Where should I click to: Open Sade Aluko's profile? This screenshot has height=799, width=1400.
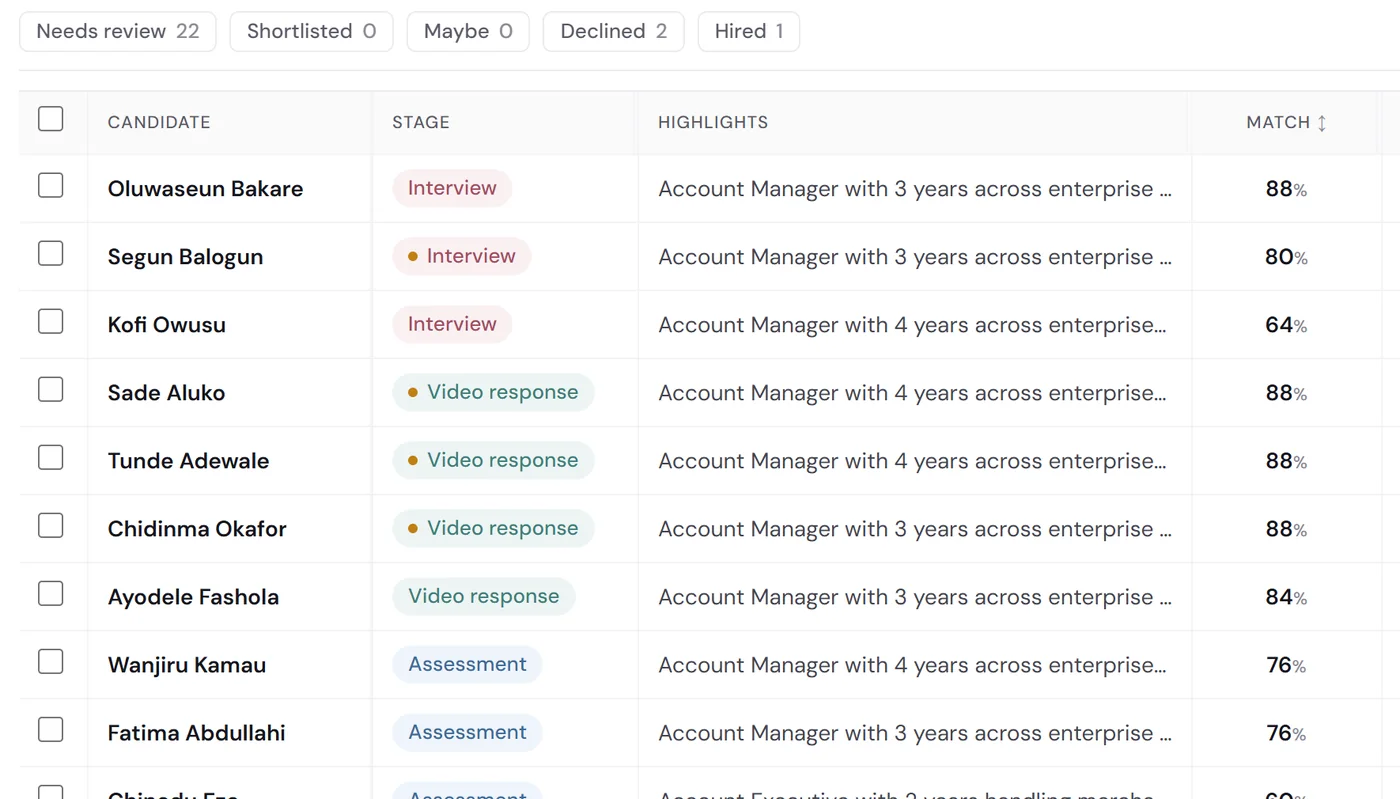(x=166, y=393)
